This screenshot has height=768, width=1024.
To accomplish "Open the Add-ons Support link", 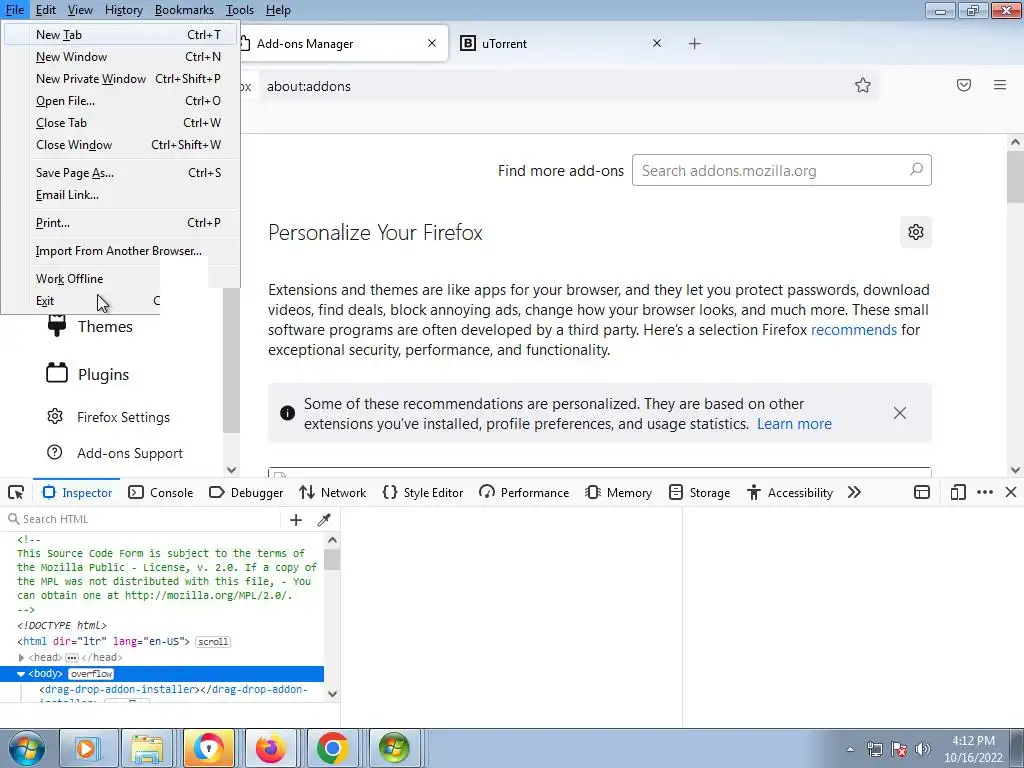I will 115,453.
